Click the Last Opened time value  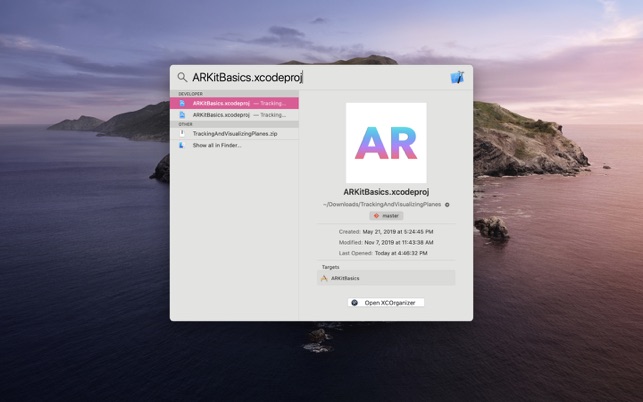tap(401, 253)
